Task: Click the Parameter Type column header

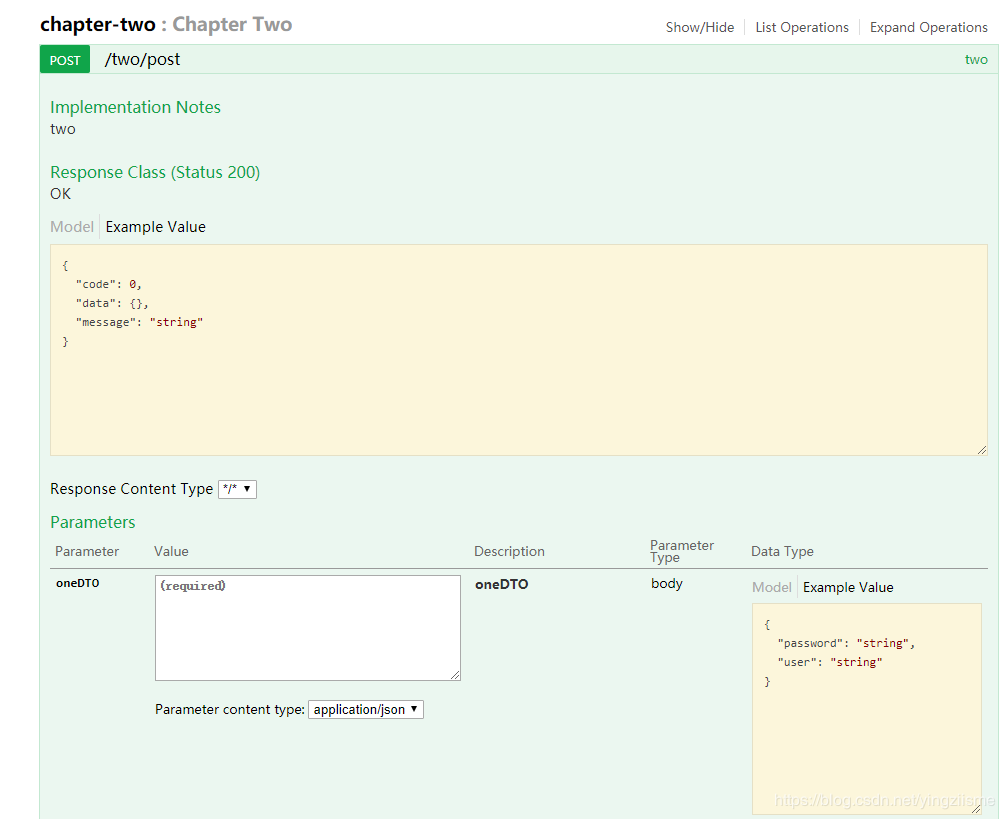Action: 682,551
